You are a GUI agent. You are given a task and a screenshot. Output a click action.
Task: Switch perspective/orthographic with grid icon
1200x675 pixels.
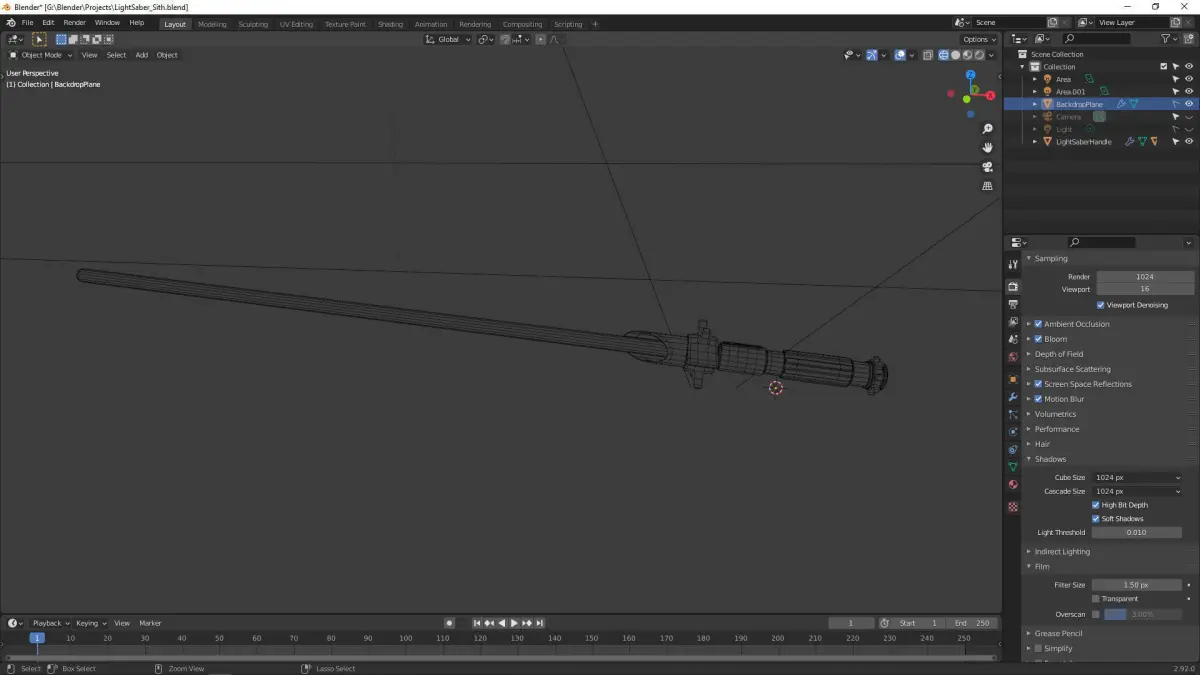988,186
